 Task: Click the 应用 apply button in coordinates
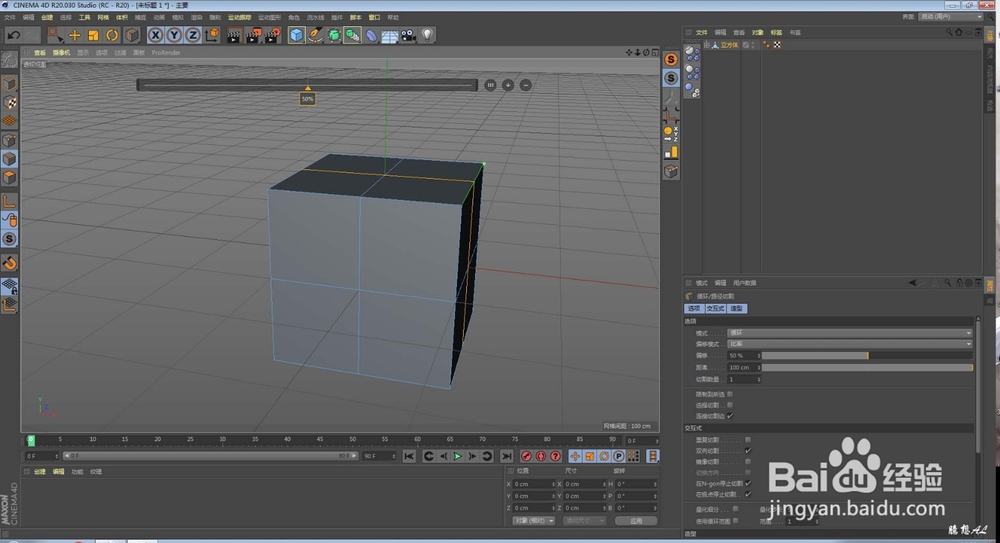(636, 521)
